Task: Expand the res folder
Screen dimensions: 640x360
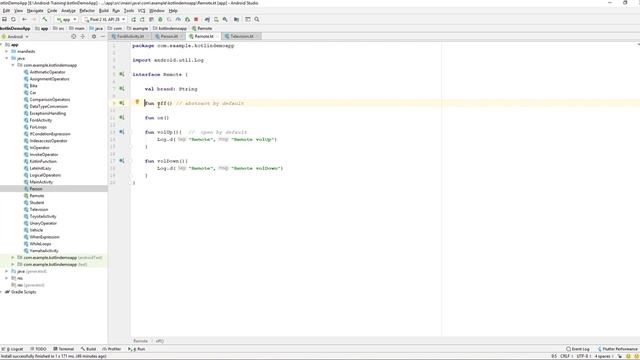Action: click(x=7, y=278)
